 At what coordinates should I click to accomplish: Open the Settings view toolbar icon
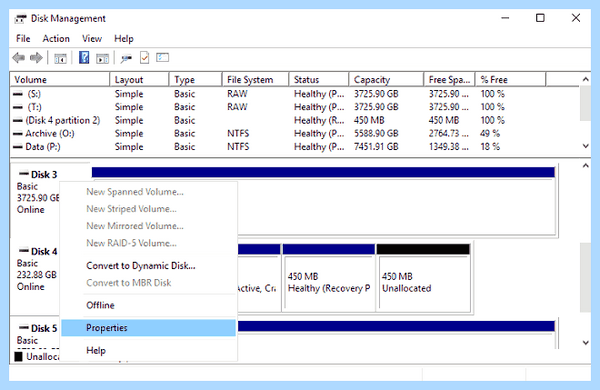162,58
